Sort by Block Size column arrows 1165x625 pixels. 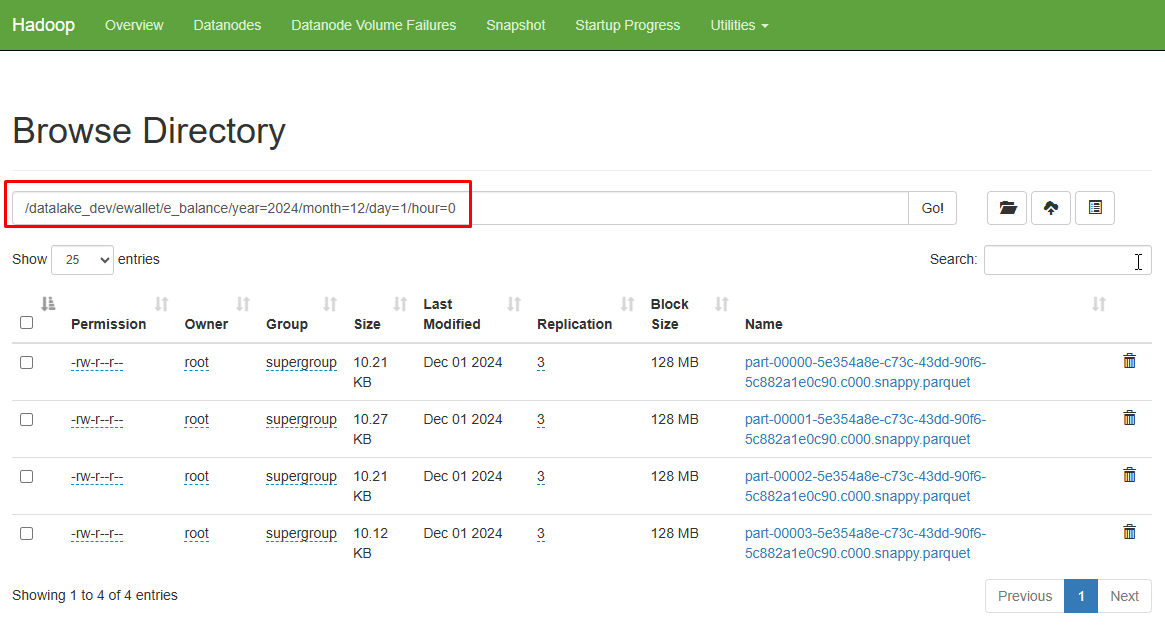tap(721, 303)
